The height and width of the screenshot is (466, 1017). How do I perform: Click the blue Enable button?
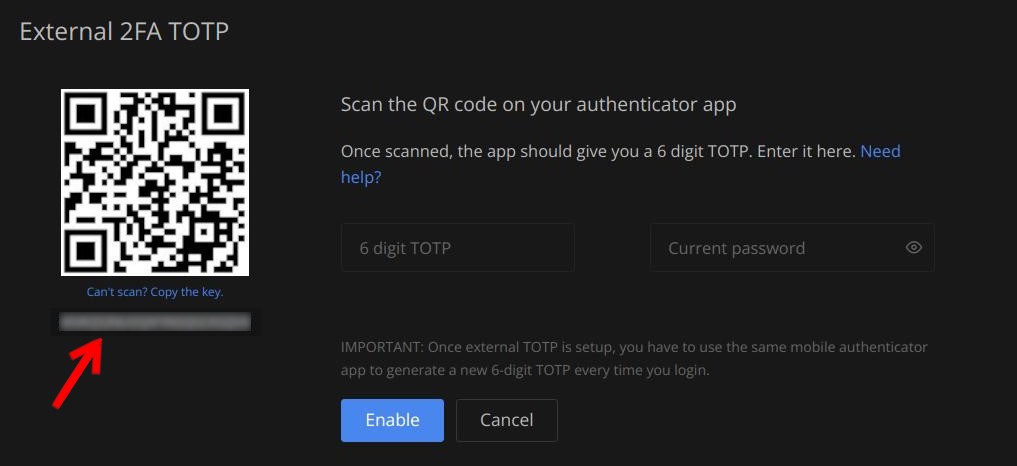coord(392,420)
